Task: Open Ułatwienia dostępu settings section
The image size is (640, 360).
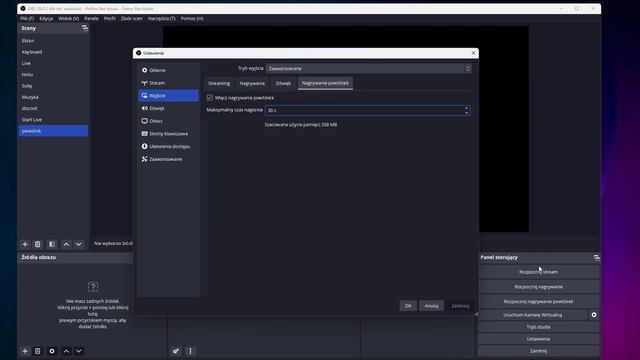Action: (168, 146)
